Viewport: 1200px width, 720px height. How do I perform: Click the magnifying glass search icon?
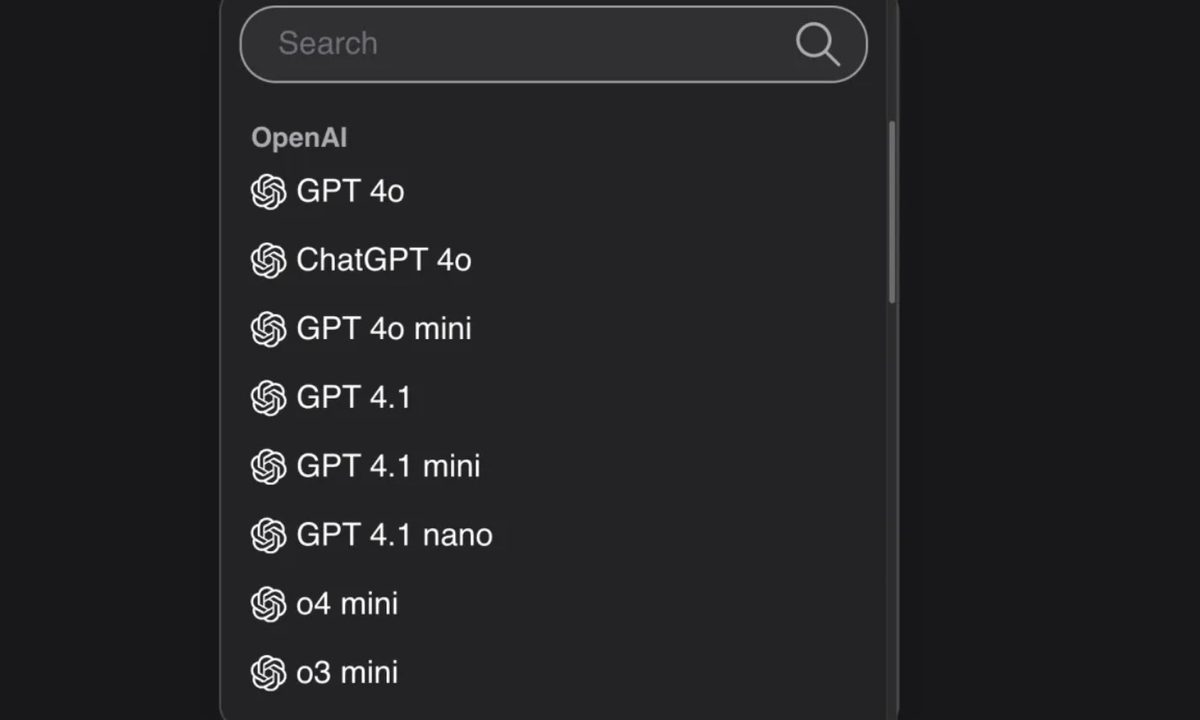[x=818, y=44]
